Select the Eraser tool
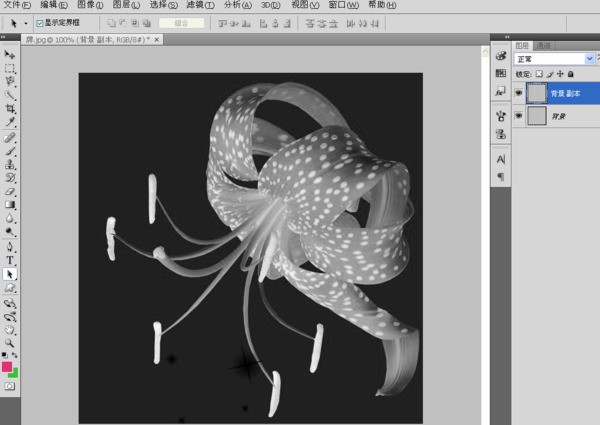 coord(10,190)
